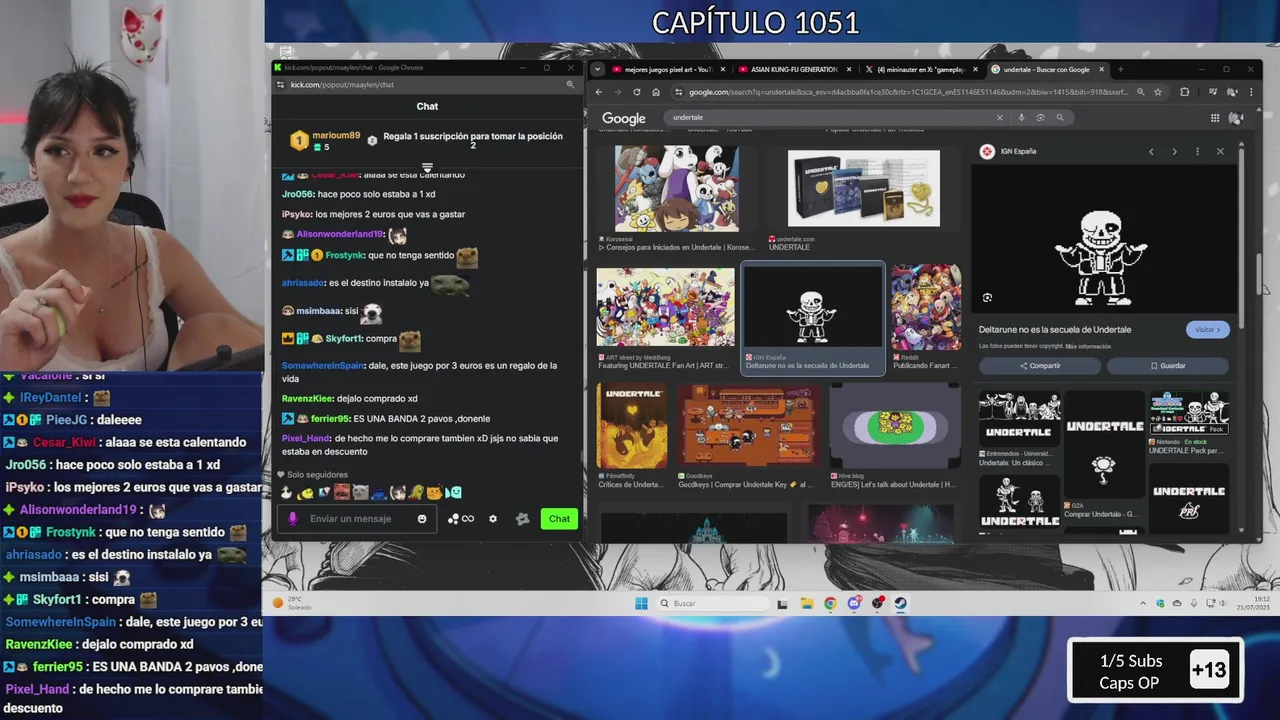Screen dimensions: 1280x720
Task: Go back in Chrome browser
Action: (598, 92)
